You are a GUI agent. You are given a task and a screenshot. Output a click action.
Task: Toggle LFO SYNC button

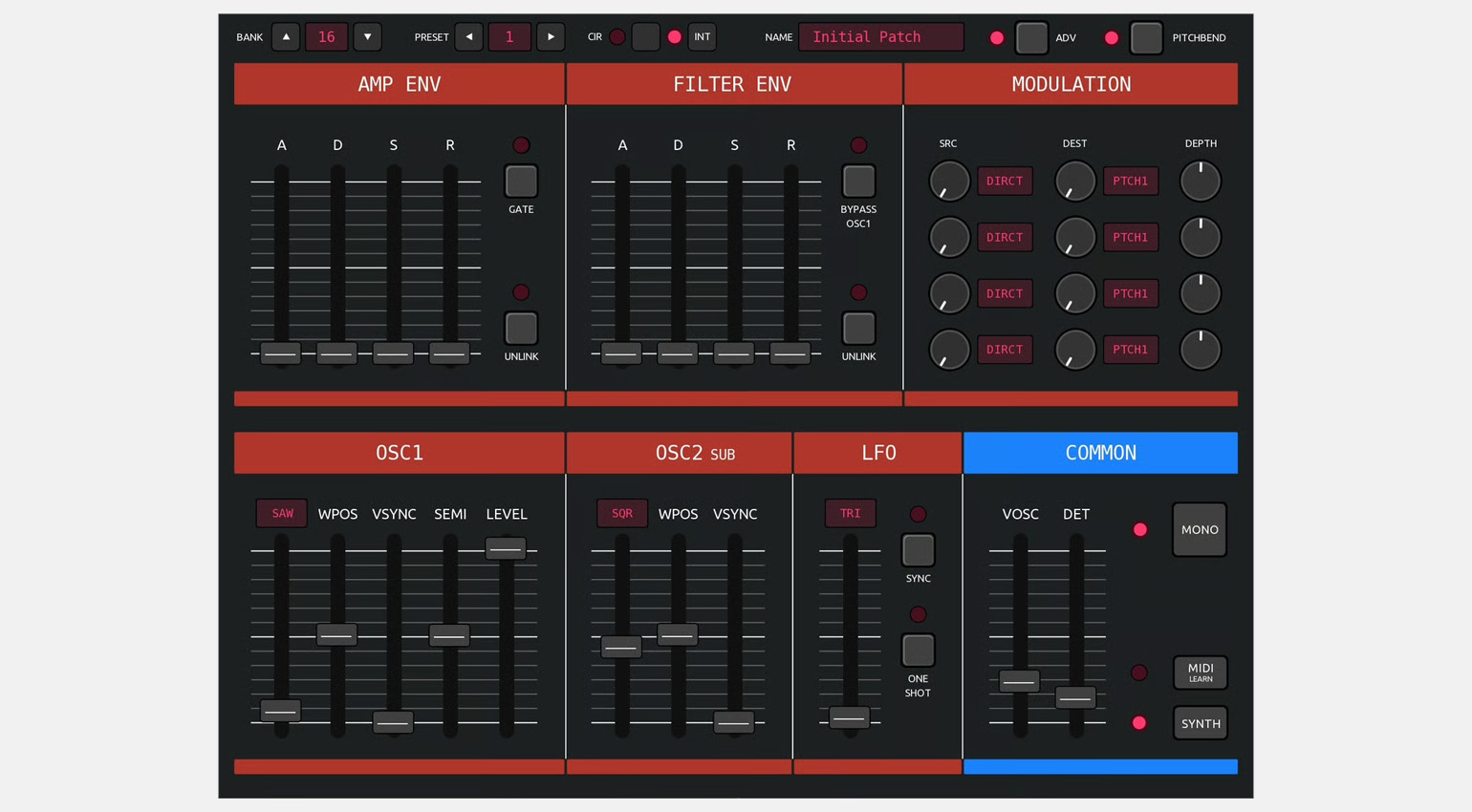pyautogui.click(x=918, y=550)
